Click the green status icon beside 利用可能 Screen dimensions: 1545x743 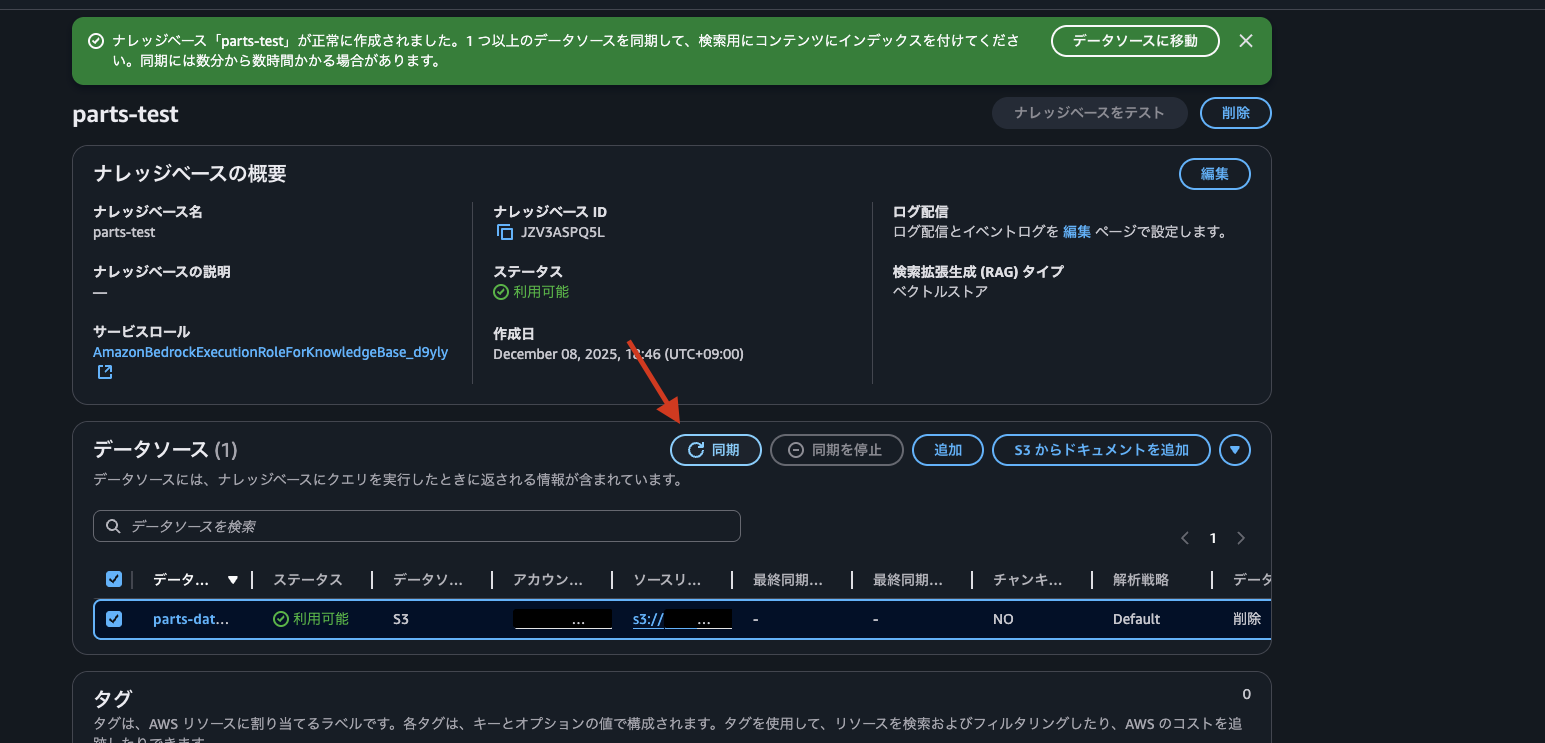tap(500, 292)
